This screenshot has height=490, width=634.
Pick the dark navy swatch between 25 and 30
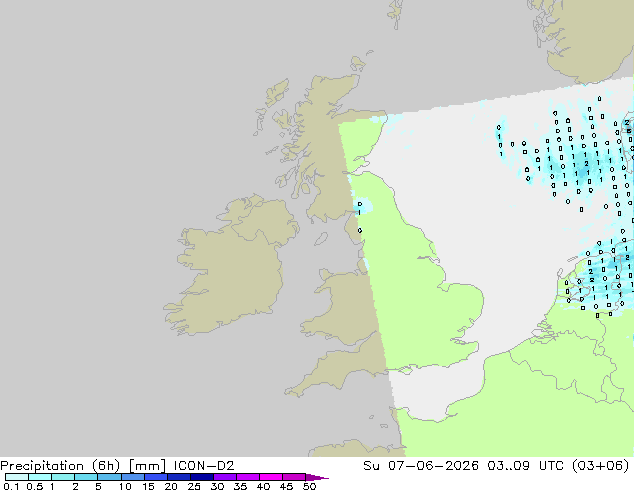click(x=202, y=477)
